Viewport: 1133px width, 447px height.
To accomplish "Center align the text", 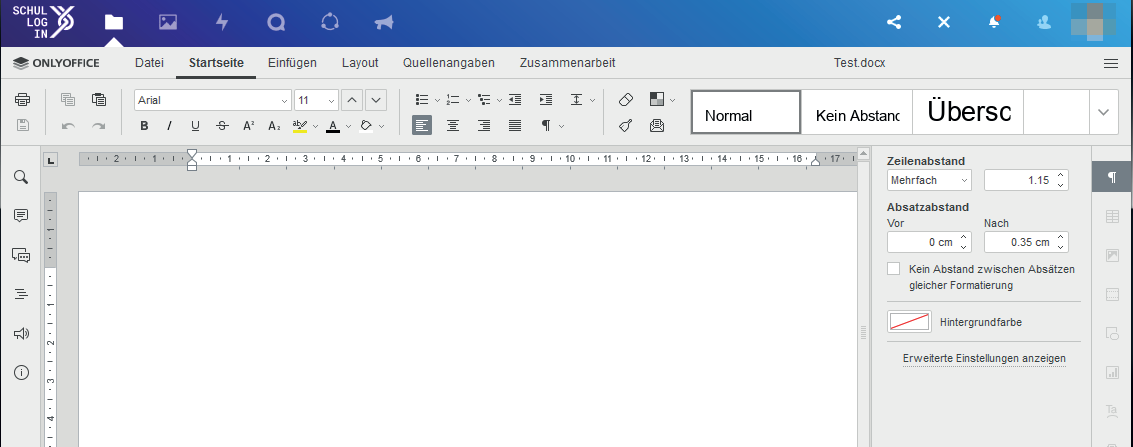I will [453, 126].
